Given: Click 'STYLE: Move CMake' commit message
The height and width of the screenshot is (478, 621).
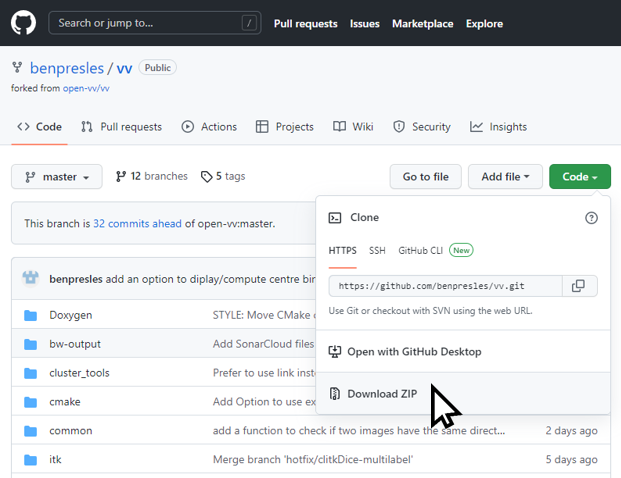Looking at the screenshot, I should [x=264, y=315].
